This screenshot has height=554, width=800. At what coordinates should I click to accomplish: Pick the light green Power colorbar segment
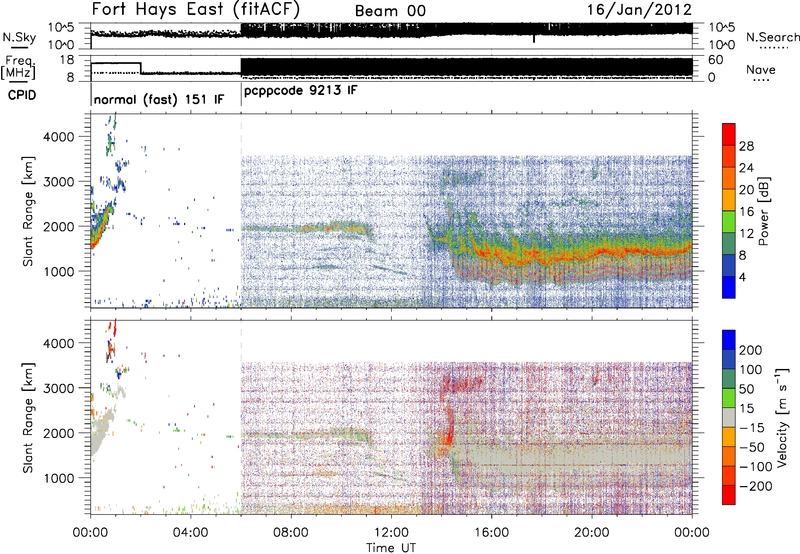point(729,222)
